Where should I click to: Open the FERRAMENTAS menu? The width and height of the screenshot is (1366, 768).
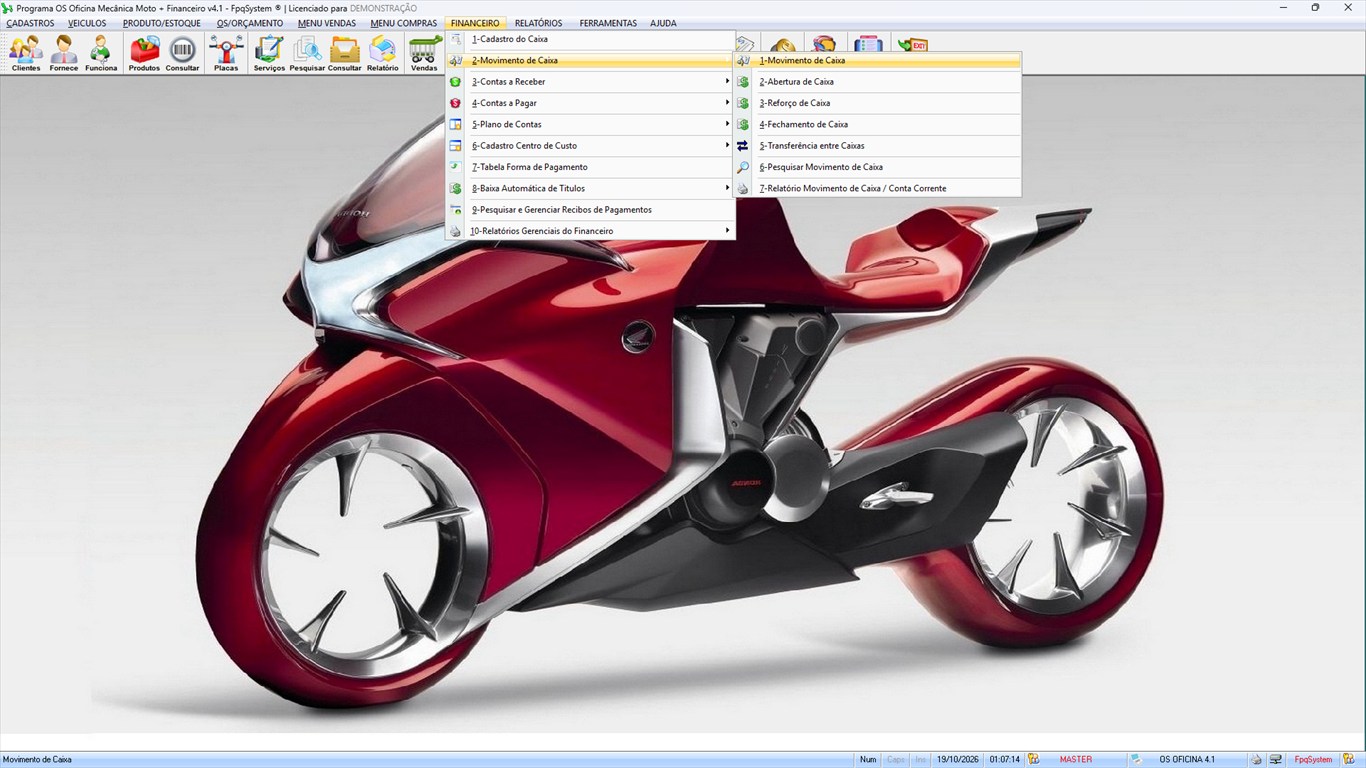[x=608, y=23]
